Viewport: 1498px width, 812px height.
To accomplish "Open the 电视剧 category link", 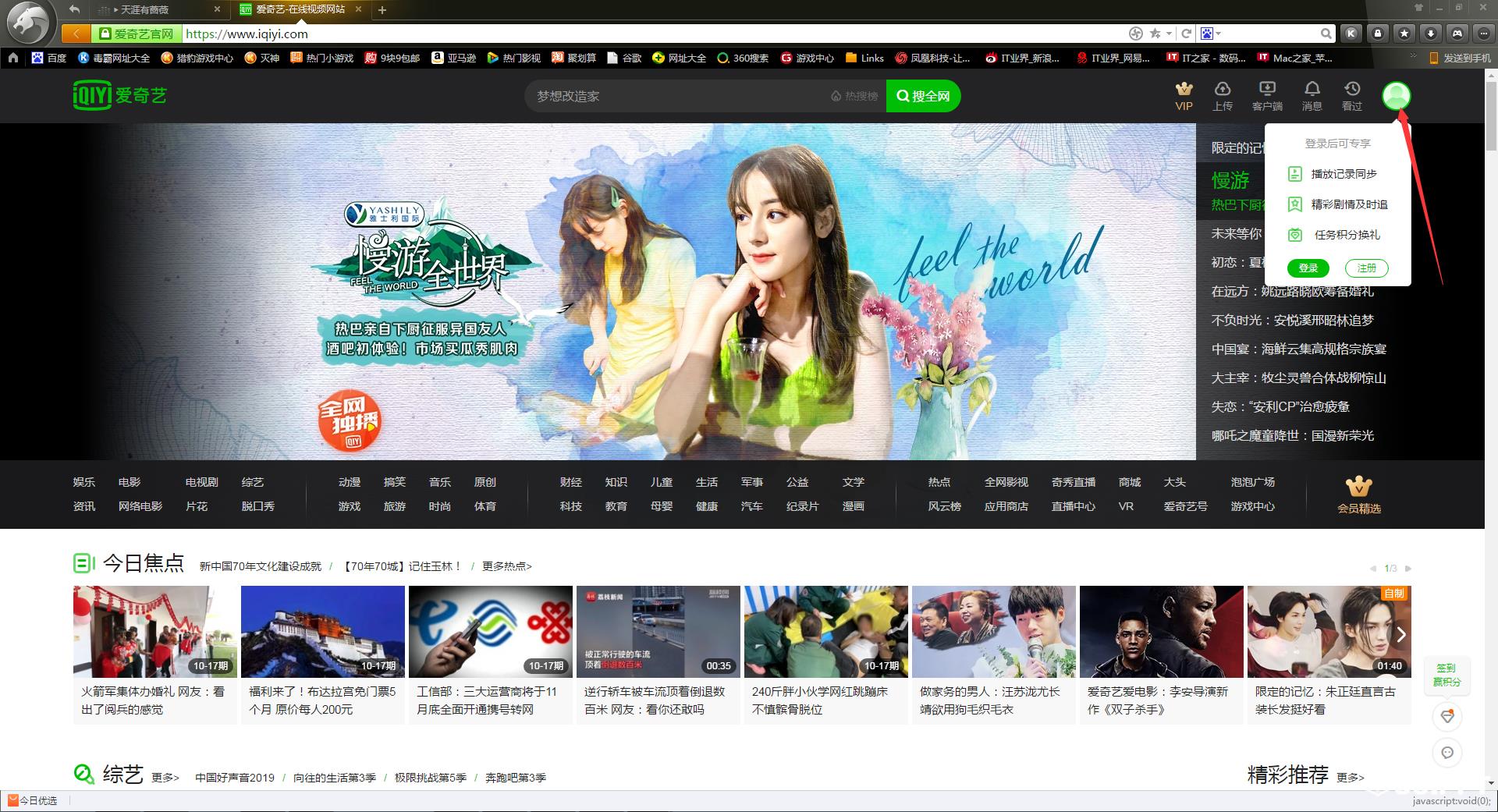I will coord(202,482).
